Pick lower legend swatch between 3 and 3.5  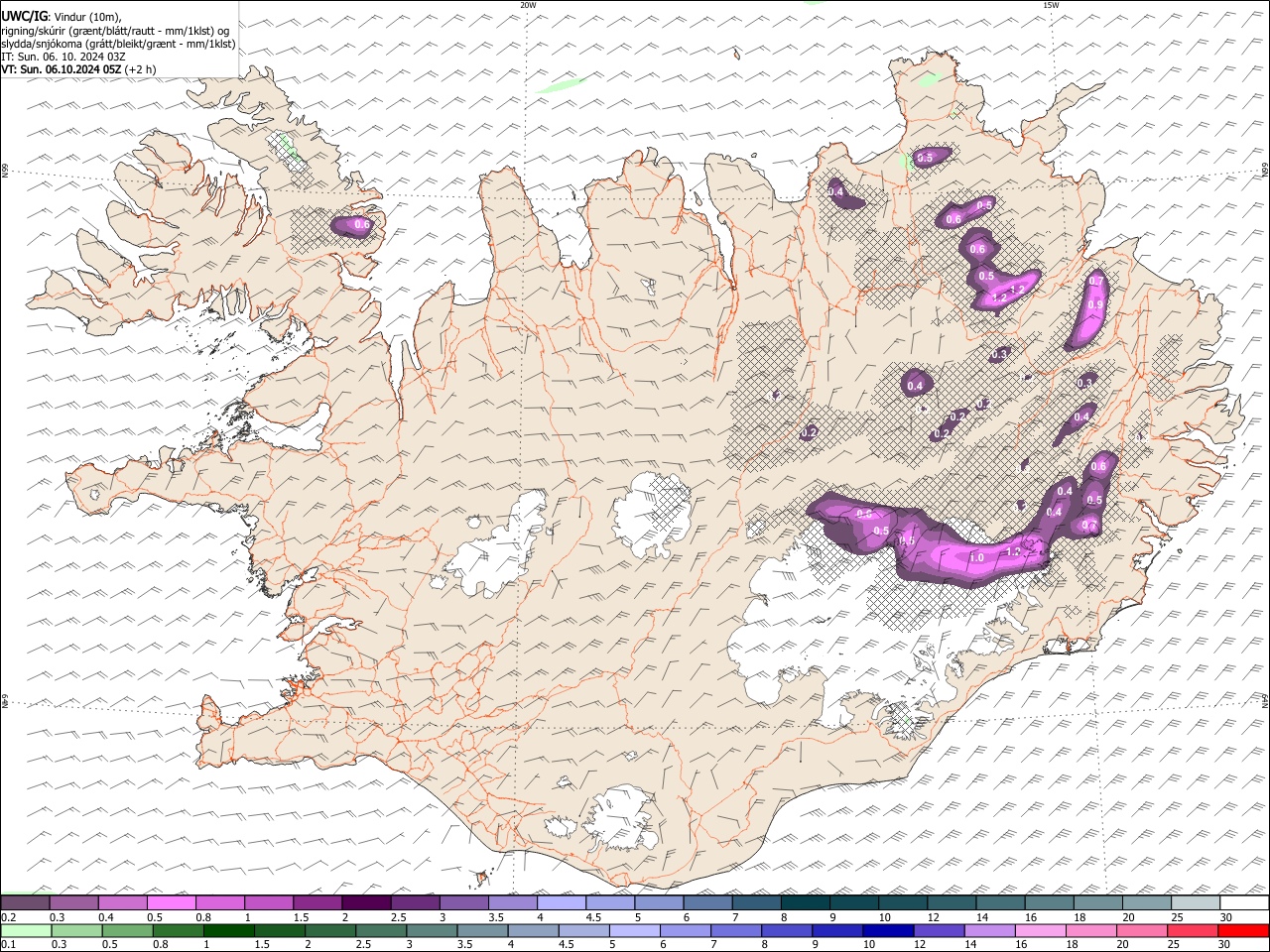coord(433,931)
